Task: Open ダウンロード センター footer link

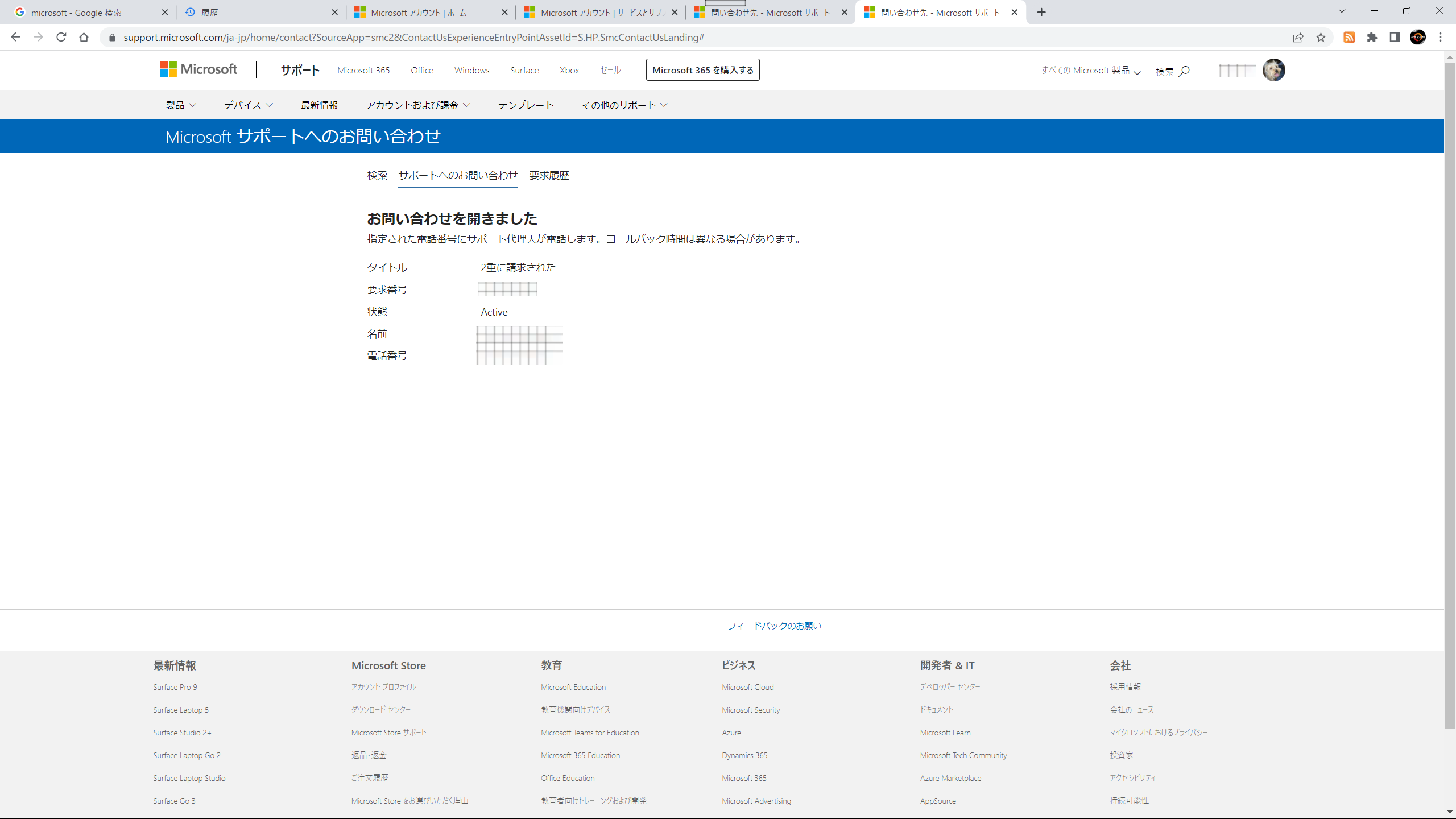Action: pyautogui.click(x=380, y=710)
